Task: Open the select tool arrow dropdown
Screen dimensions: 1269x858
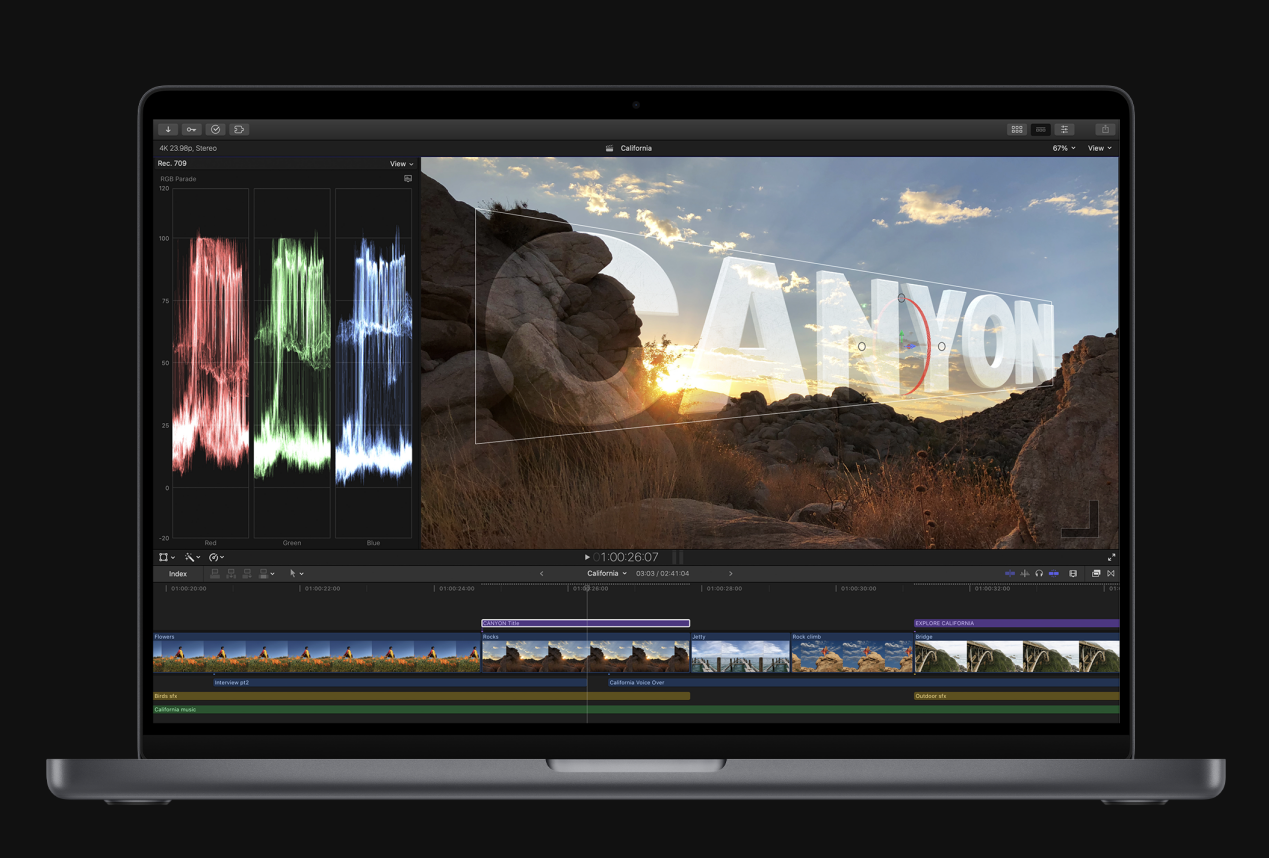Action: [x=296, y=574]
